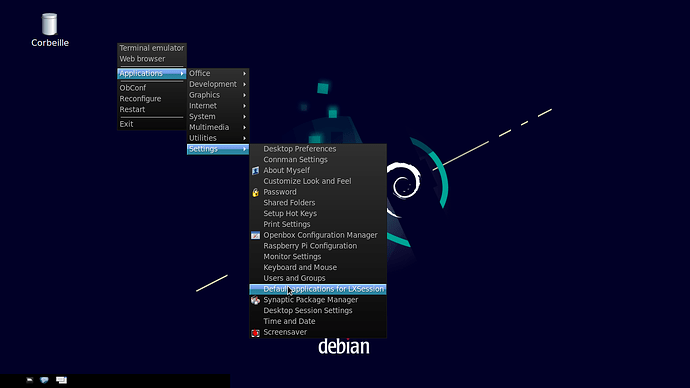Viewport: 690px width, 388px height.
Task: Click the About Myself user icon
Action: [x=255, y=171]
